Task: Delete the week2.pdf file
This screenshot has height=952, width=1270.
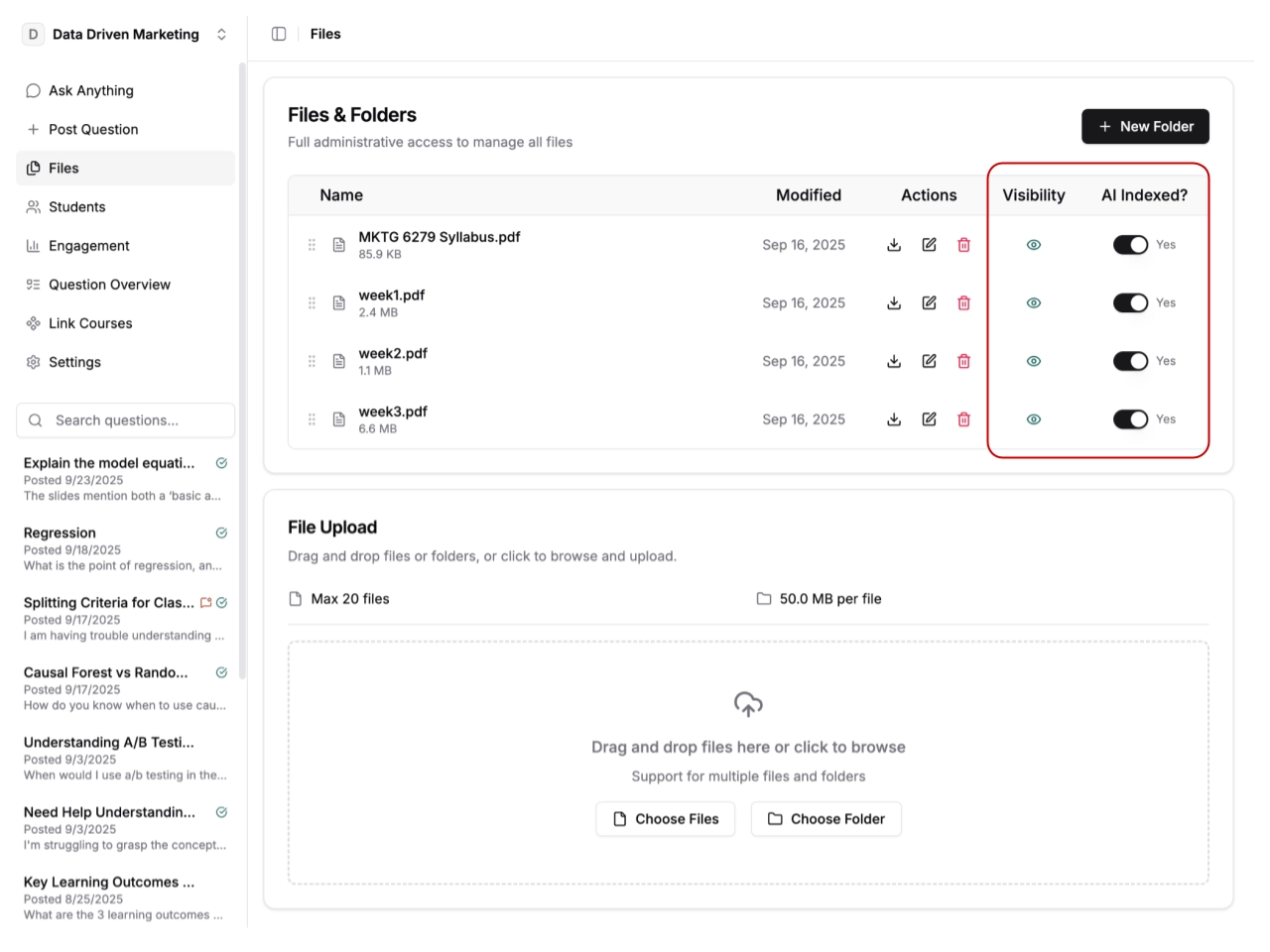Action: 963,362
